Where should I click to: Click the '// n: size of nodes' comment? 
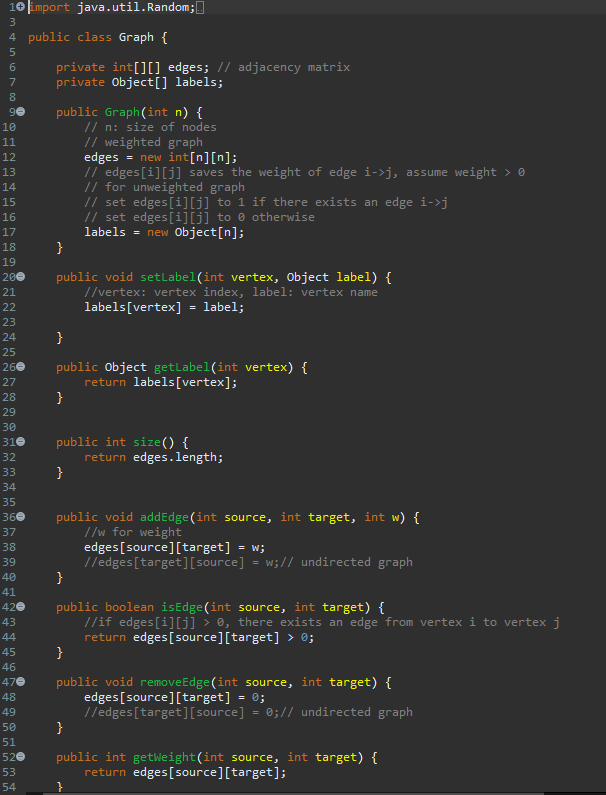click(x=150, y=127)
